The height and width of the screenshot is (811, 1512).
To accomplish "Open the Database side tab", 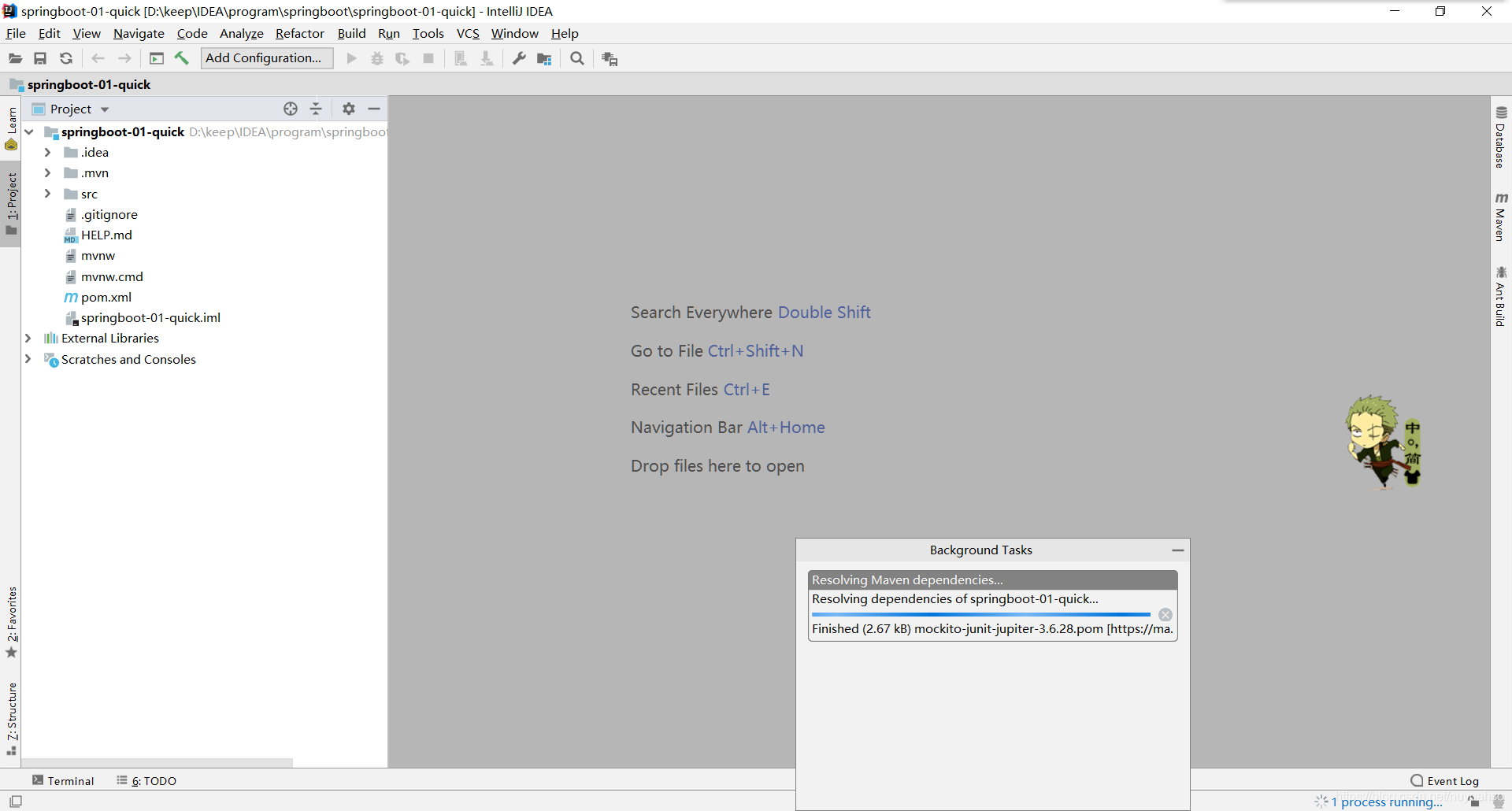I will [1501, 137].
